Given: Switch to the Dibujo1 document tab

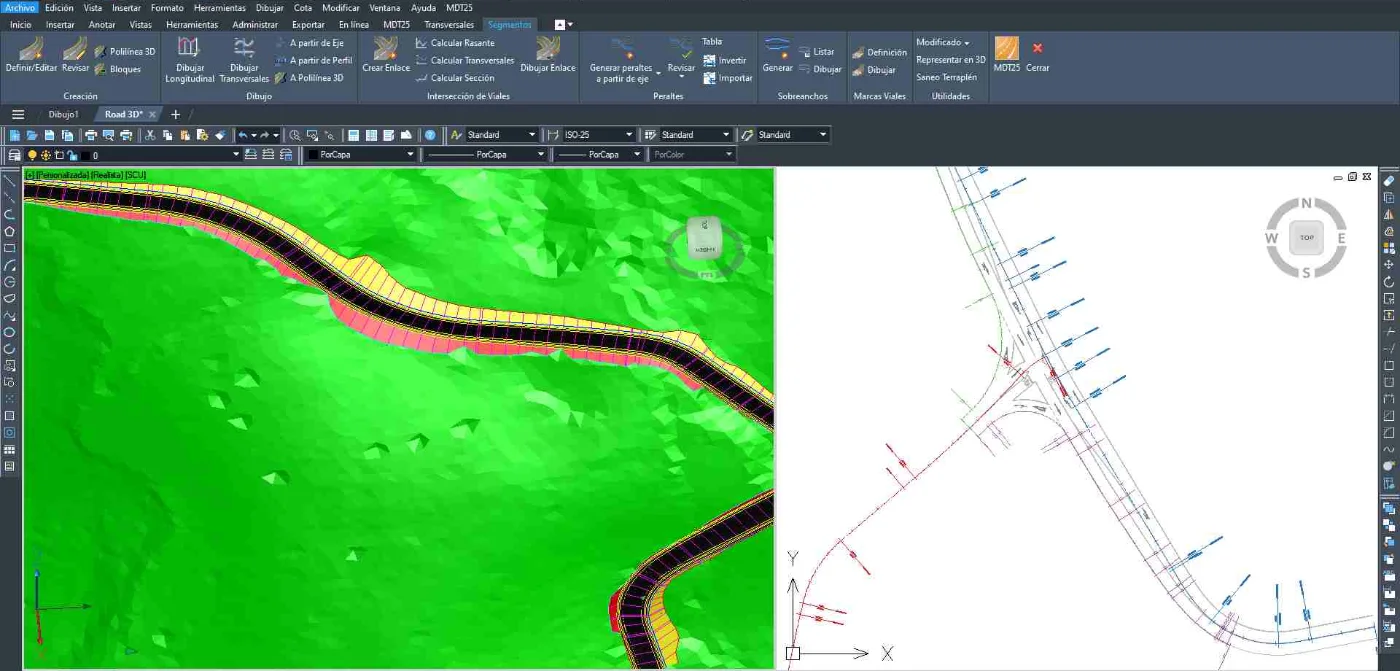Looking at the screenshot, I should tap(64, 114).
